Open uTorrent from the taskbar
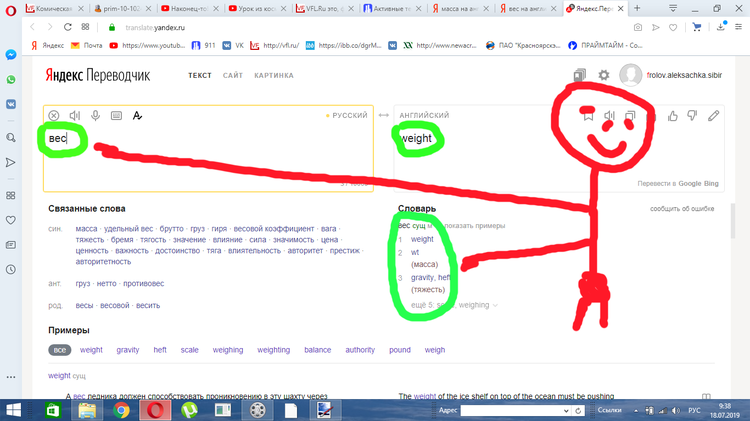This screenshot has height=421, width=750. coord(189,410)
